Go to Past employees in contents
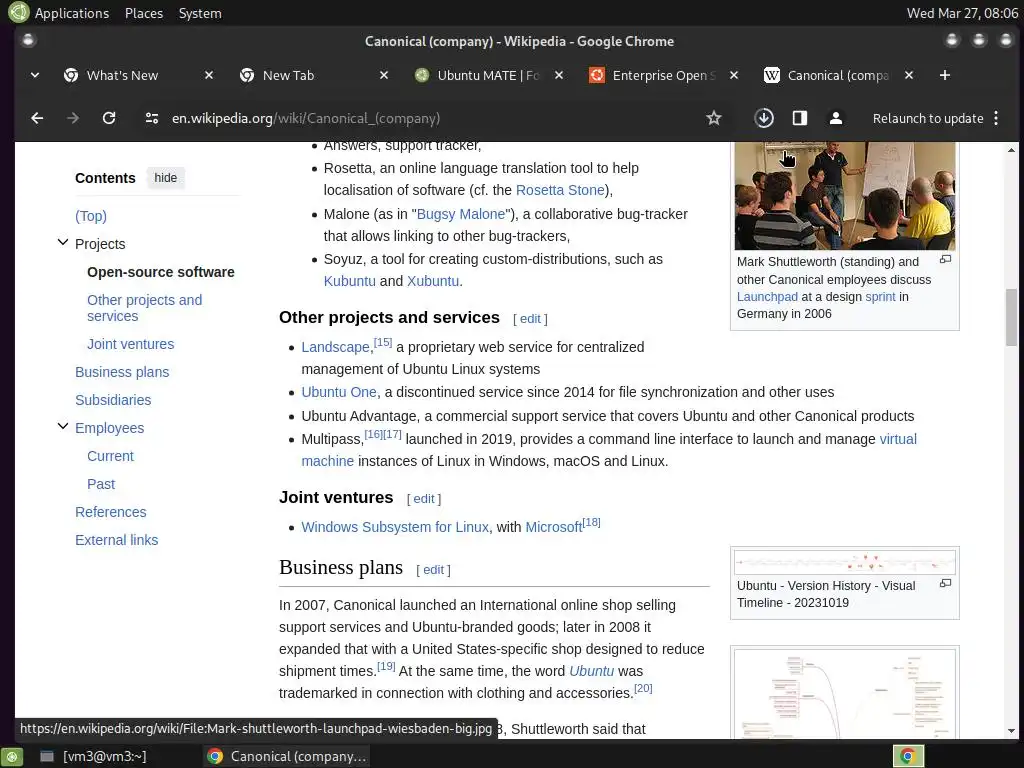Viewport: 1024px width, 768px height. (101, 484)
